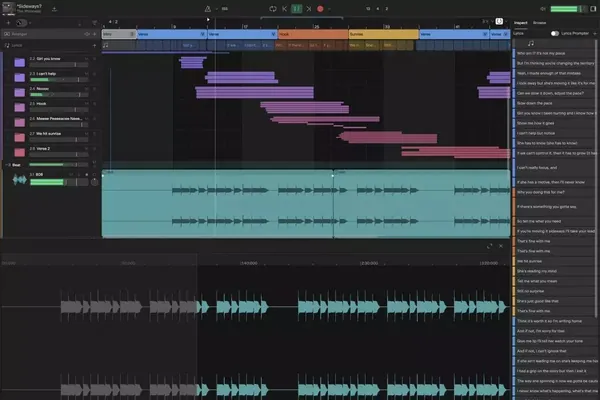Toggle the white snap button on ruler
The width and height of the screenshot is (600, 400).
pos(499,21)
